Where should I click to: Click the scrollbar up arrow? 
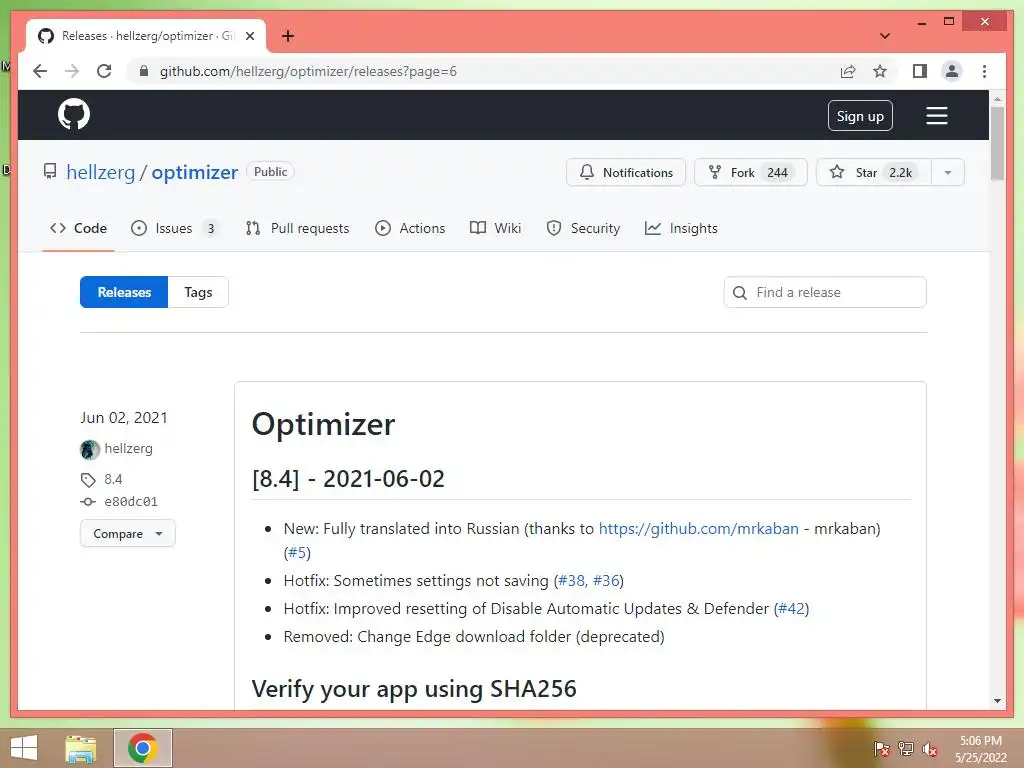997,99
